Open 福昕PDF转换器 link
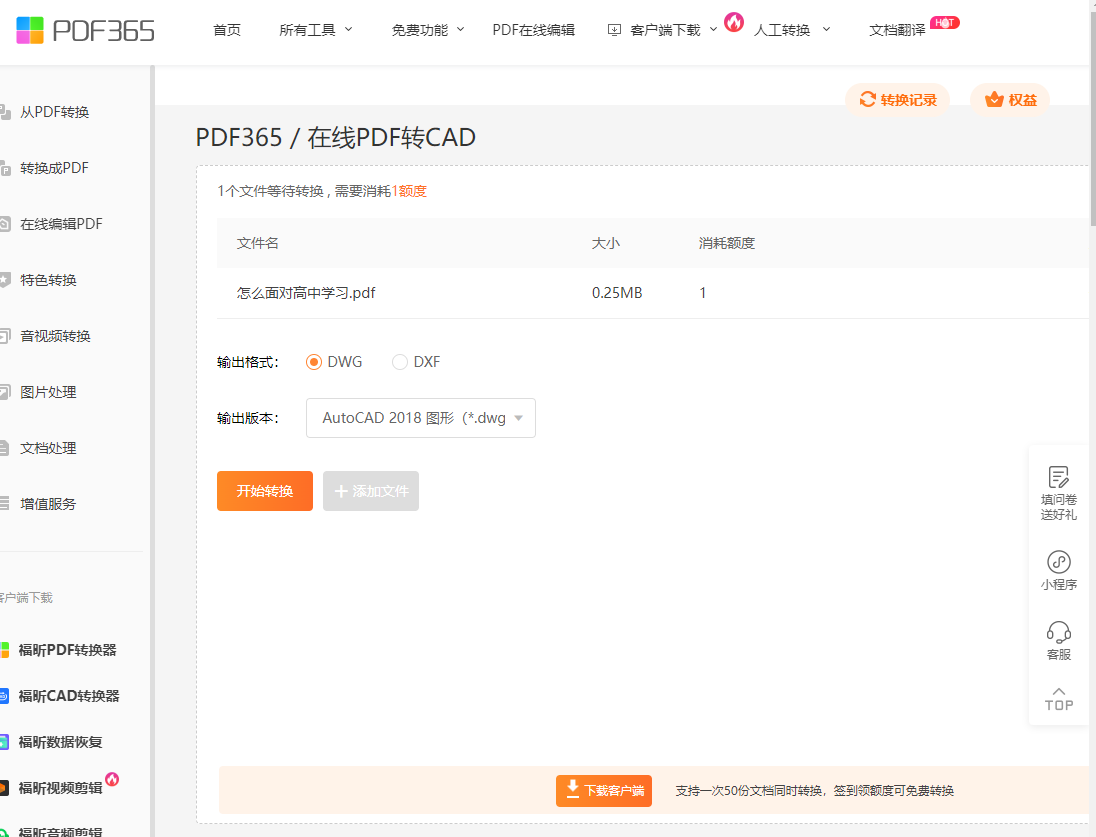Image resolution: width=1096 pixels, height=837 pixels. pos(67,650)
